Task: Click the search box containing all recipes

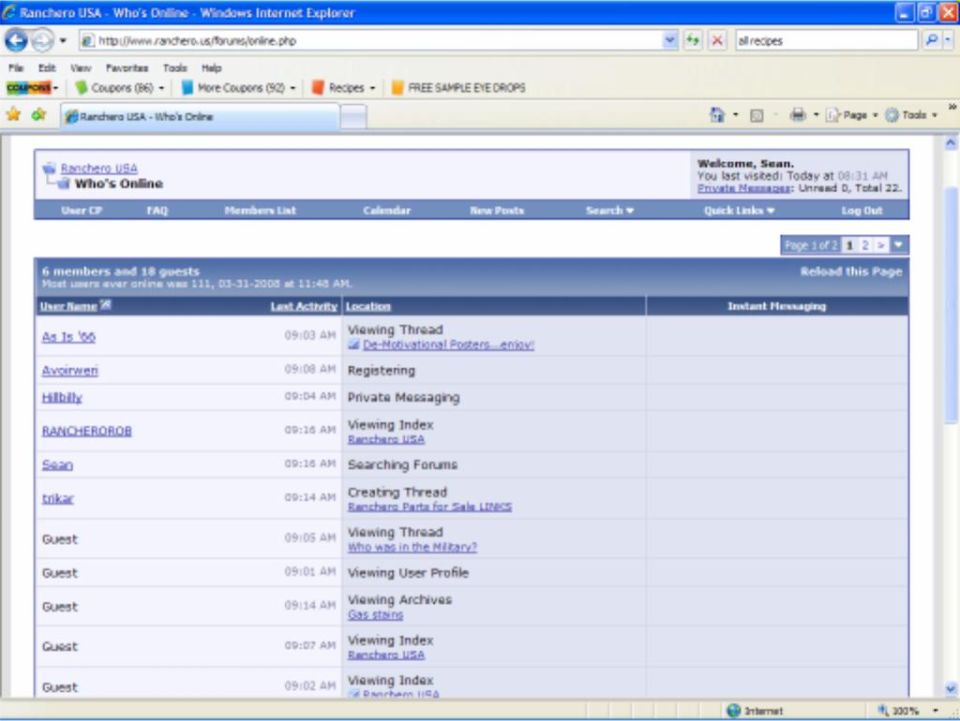Action: pos(827,40)
